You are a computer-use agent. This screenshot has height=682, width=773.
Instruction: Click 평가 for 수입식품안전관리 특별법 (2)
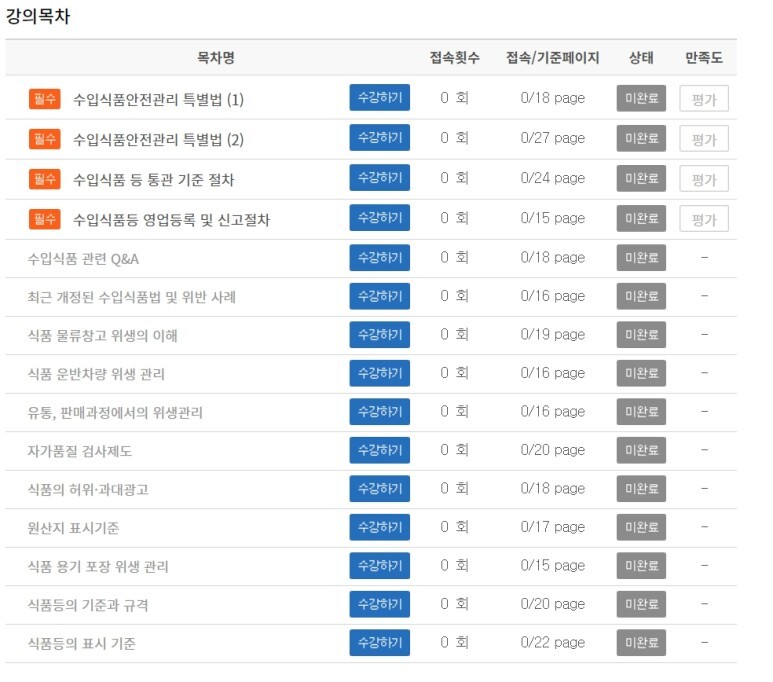(703, 139)
